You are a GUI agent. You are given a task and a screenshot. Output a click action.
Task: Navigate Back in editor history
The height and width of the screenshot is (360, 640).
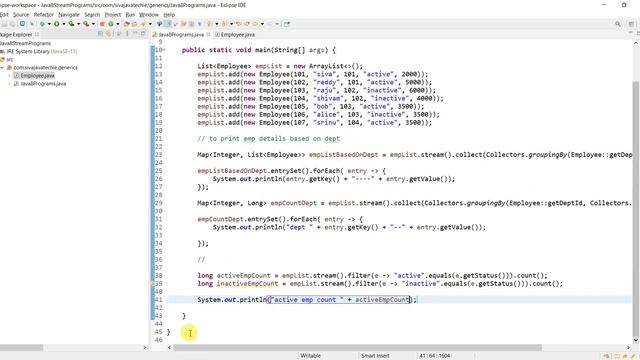[x=255, y=24]
